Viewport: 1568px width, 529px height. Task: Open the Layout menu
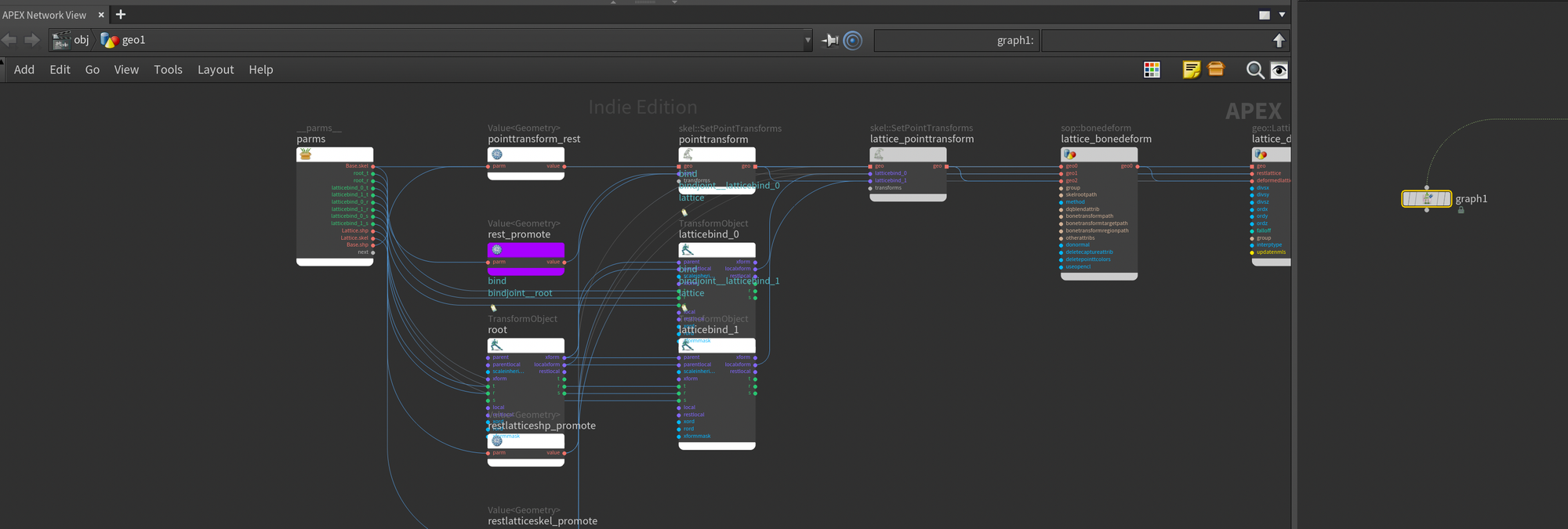pyautogui.click(x=216, y=70)
